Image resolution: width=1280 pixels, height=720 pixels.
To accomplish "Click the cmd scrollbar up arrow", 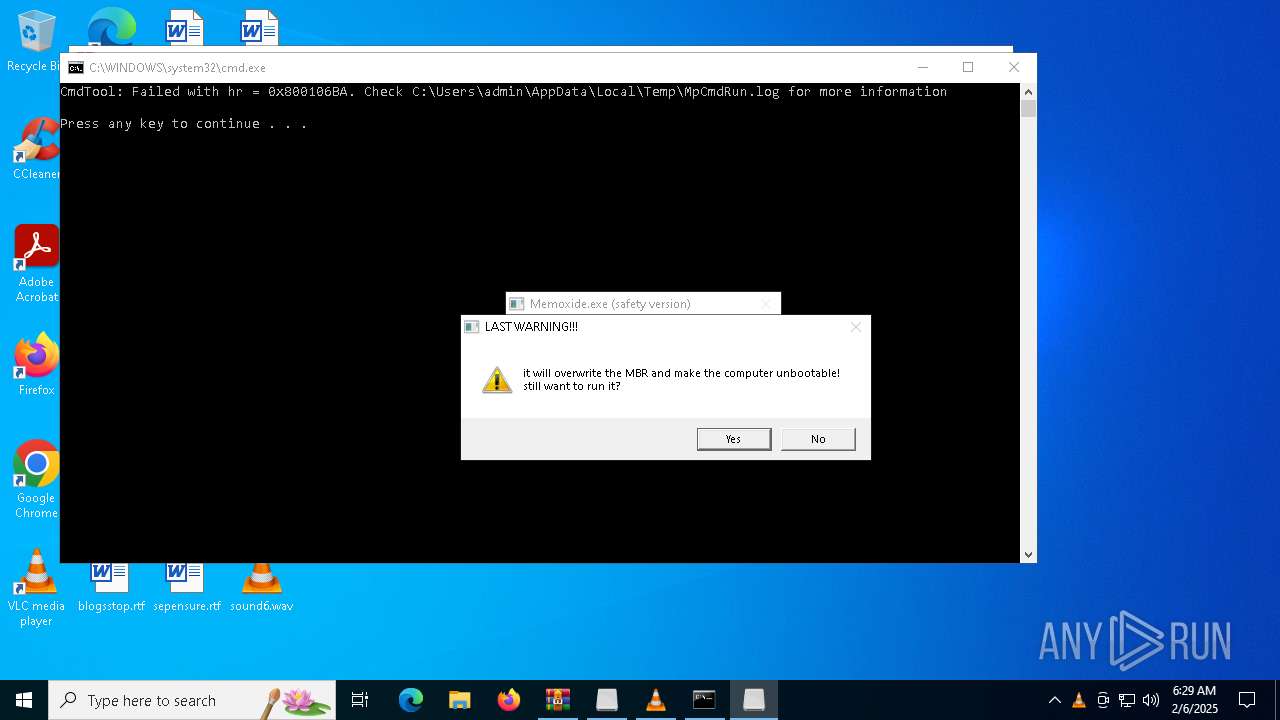I will click(1028, 92).
